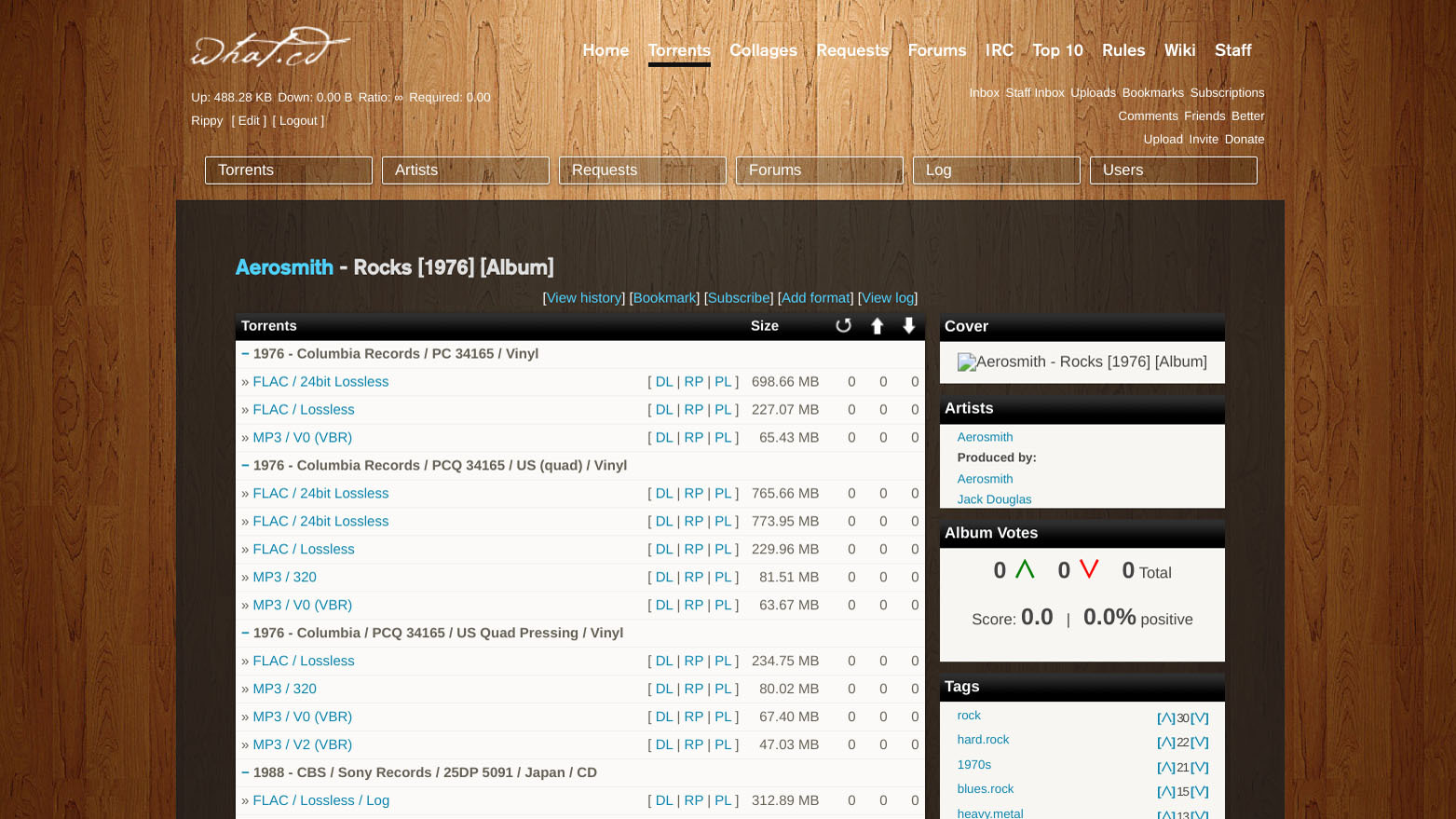Open the View log link

click(x=888, y=298)
